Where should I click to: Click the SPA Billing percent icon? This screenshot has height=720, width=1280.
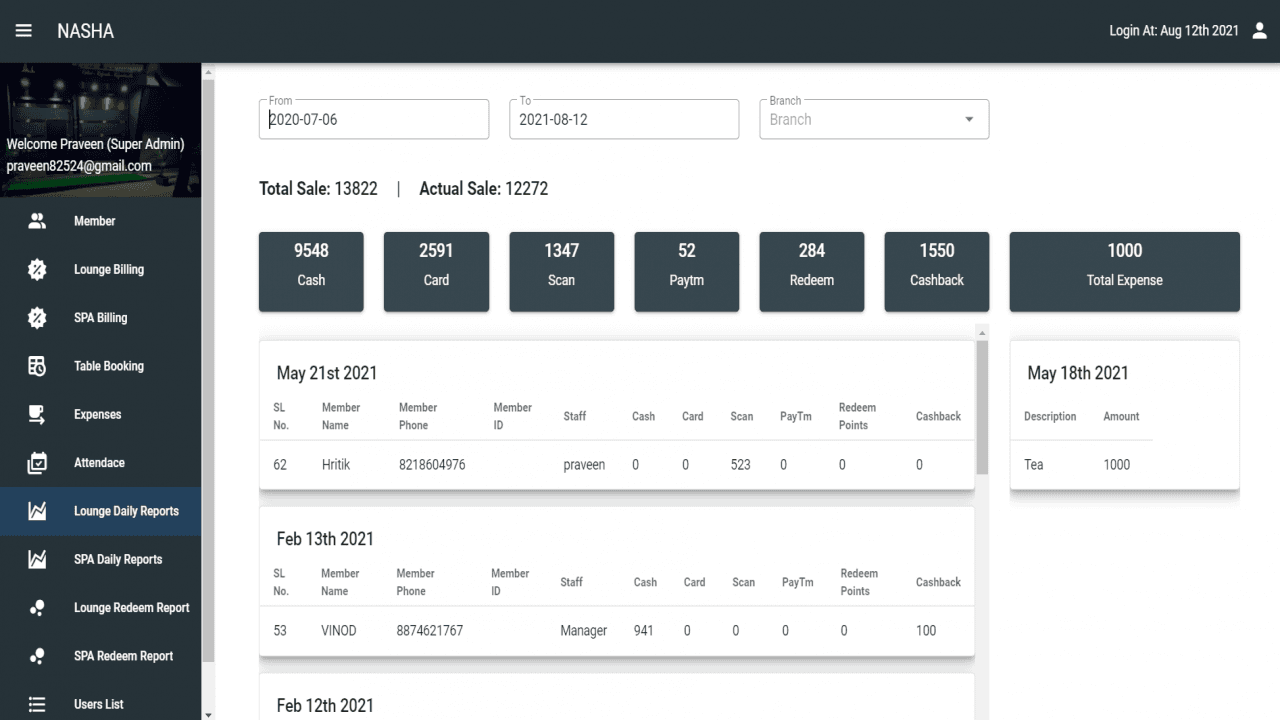(x=37, y=318)
